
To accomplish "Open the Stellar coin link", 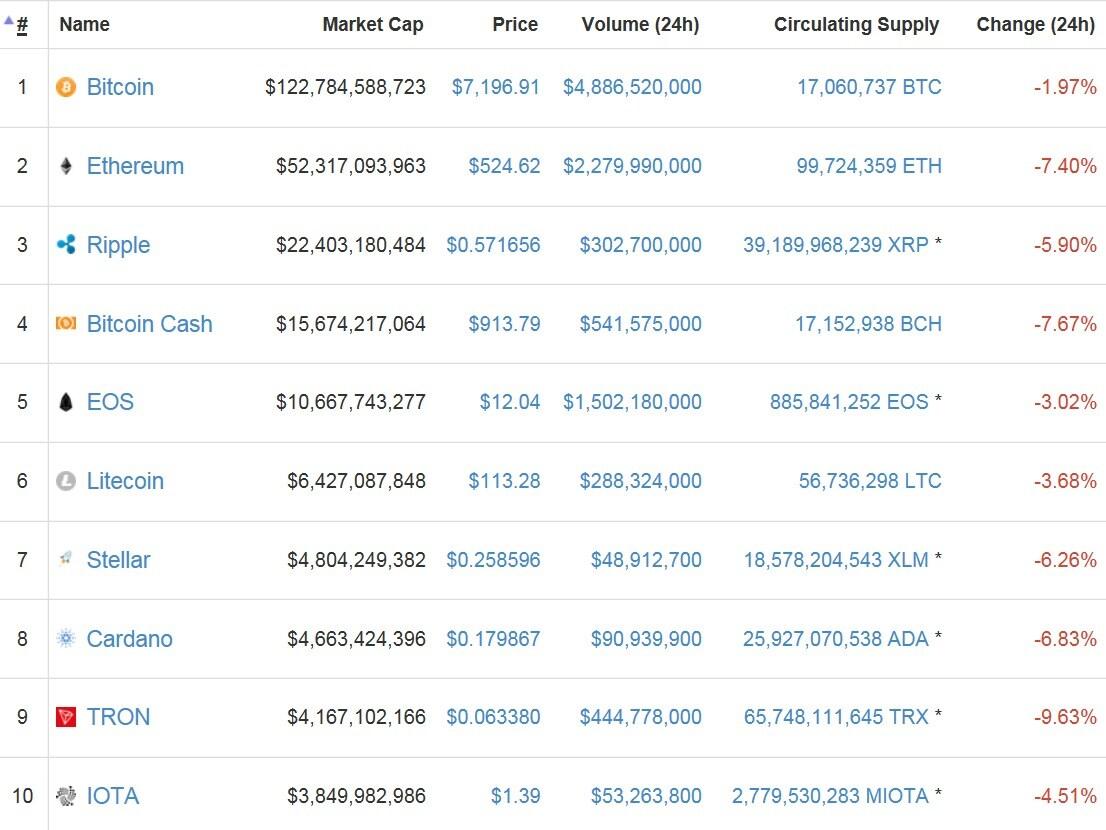I will tap(118, 560).
